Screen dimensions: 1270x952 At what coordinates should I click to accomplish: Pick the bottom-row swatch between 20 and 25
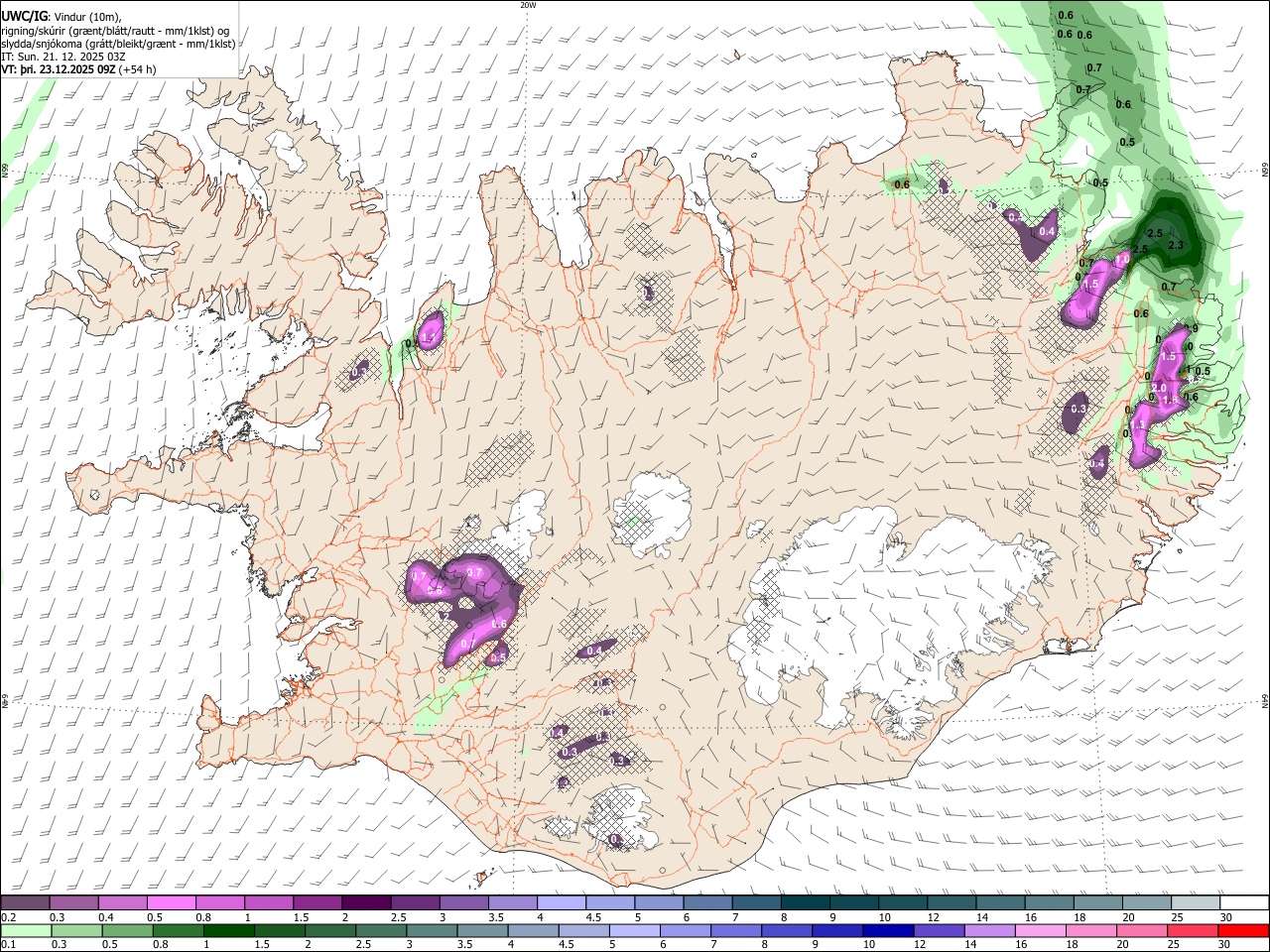[1143, 930]
